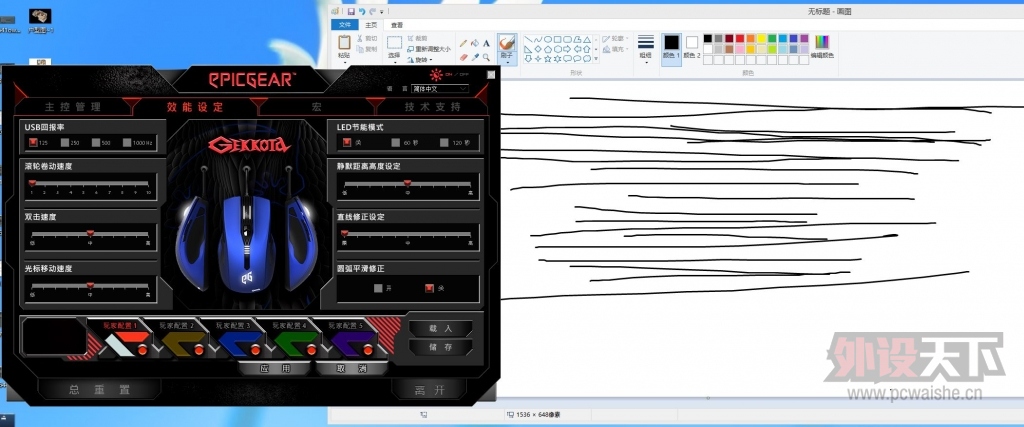This screenshot has height=427, width=1024.
Task: Select the Pencil tool in Paint
Action: coord(464,43)
